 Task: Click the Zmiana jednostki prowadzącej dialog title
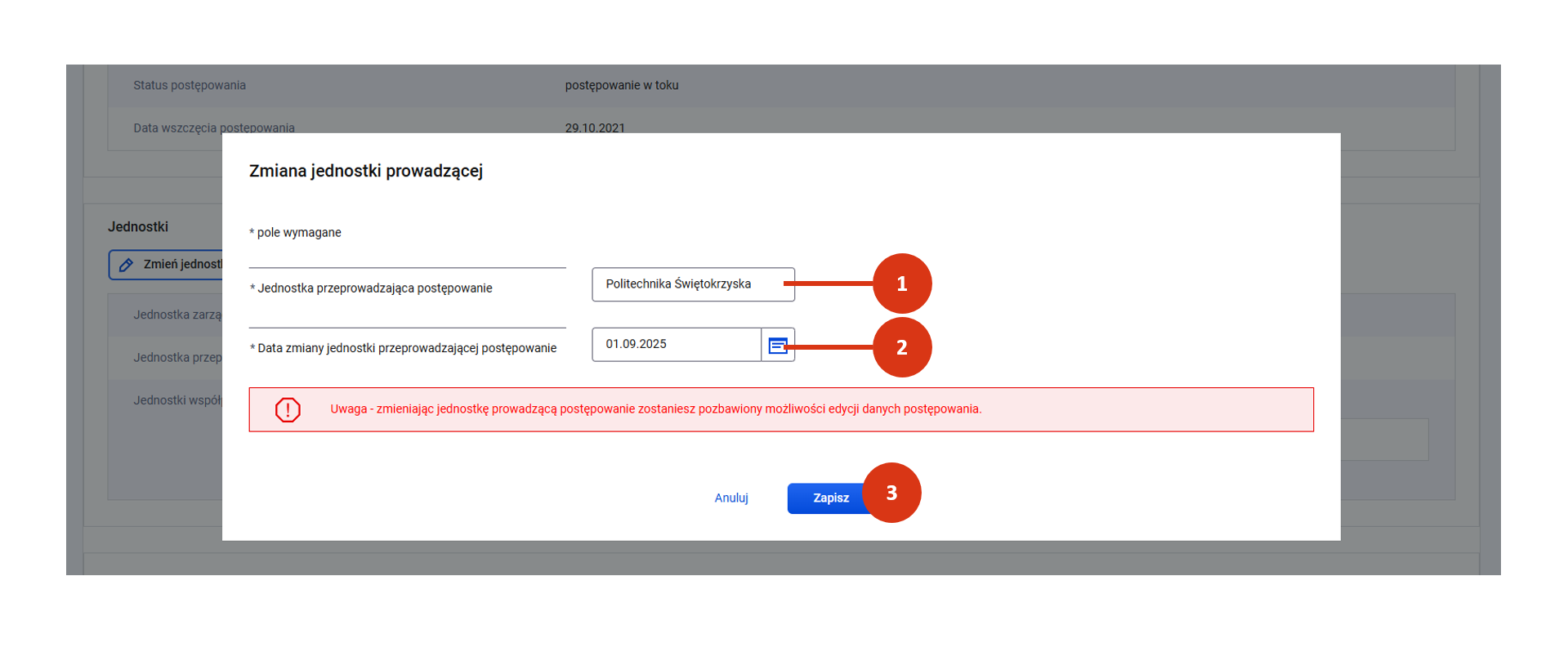365,171
